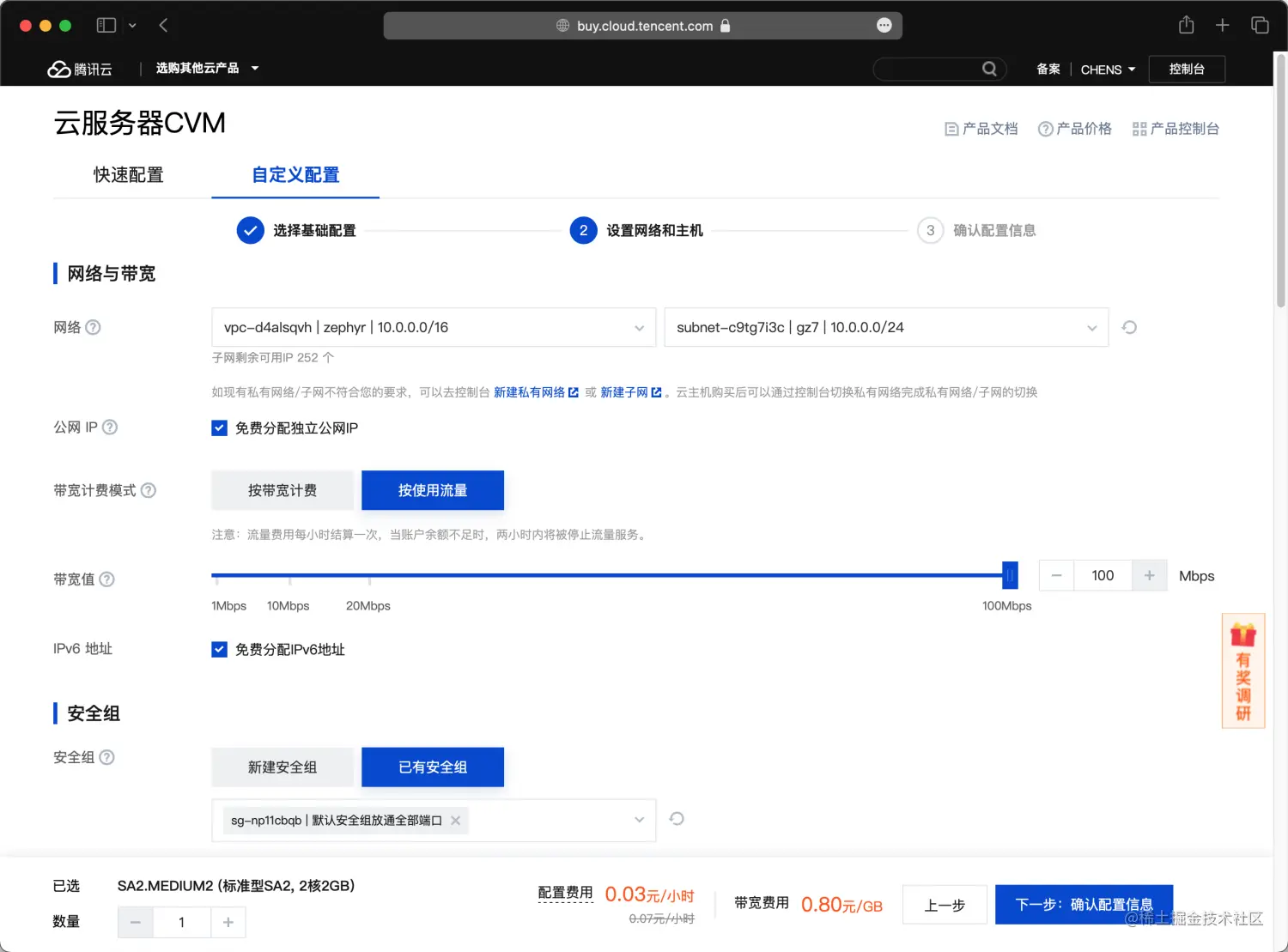Increase bandwidth value with plus button

(x=1150, y=576)
